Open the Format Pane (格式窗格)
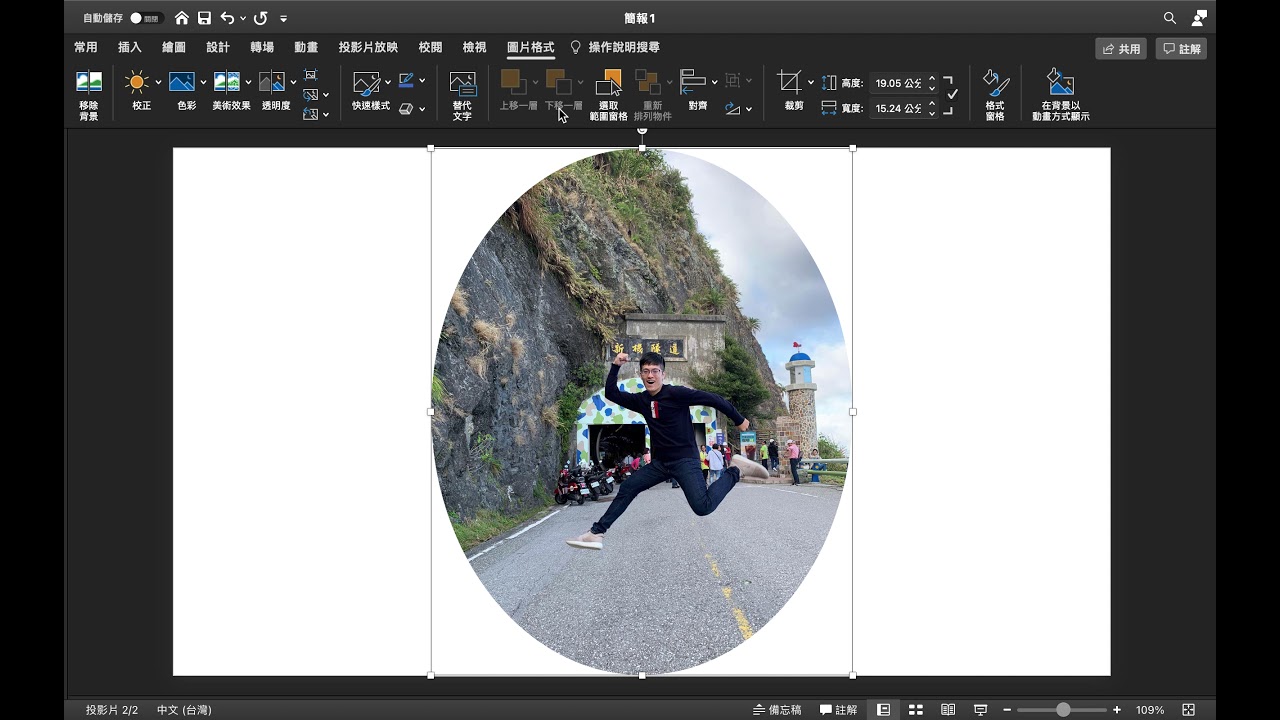The height and width of the screenshot is (720, 1280). pos(994,84)
